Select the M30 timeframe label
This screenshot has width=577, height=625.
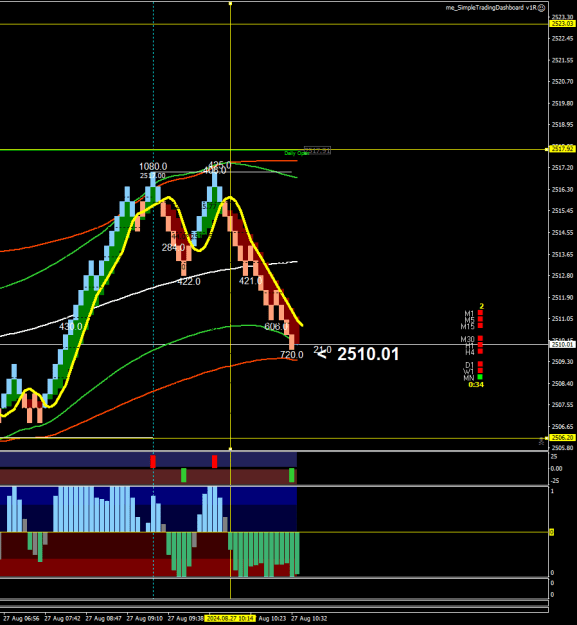point(467,339)
